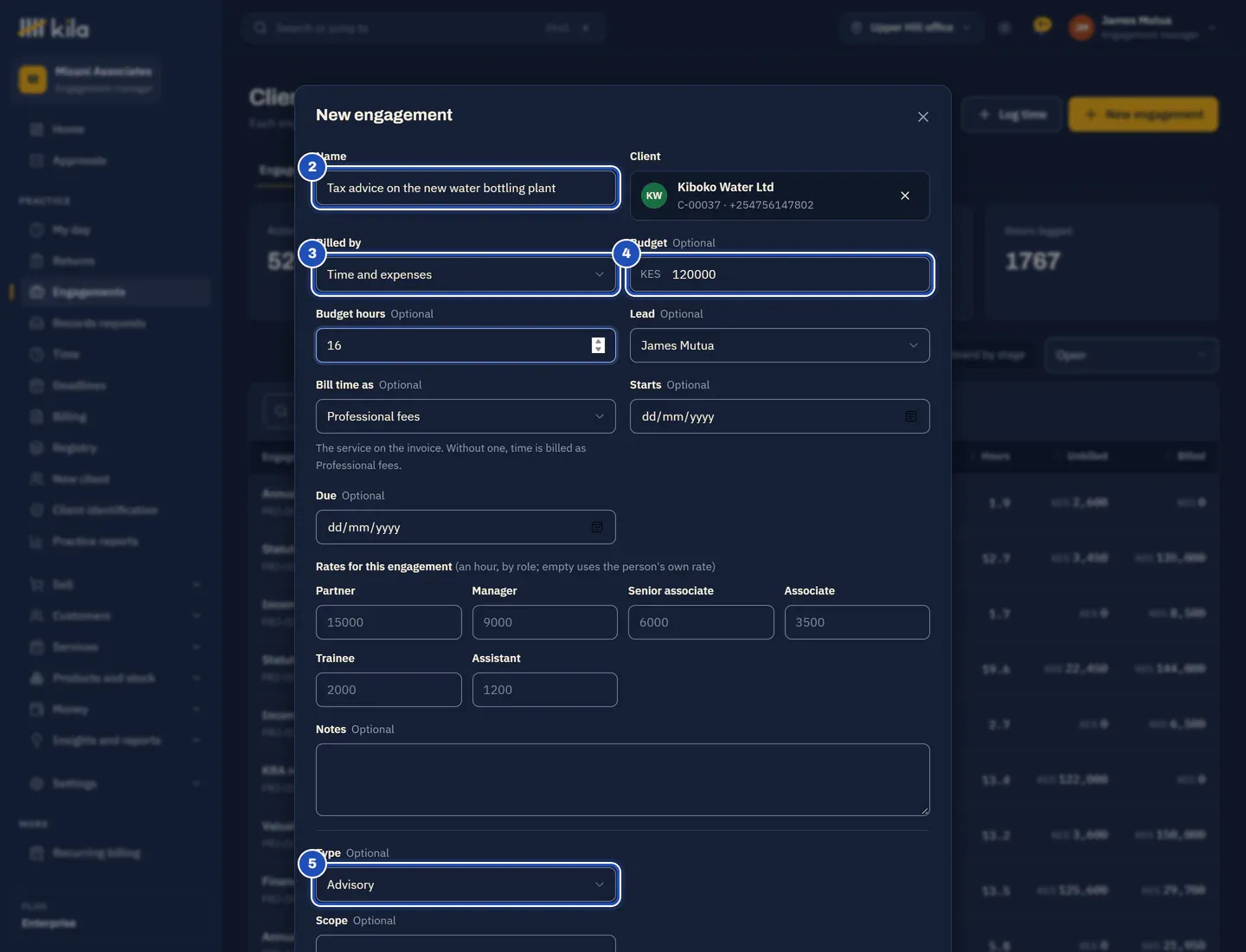Click the Partner rate field
The width and height of the screenshot is (1246, 952).
389,622
